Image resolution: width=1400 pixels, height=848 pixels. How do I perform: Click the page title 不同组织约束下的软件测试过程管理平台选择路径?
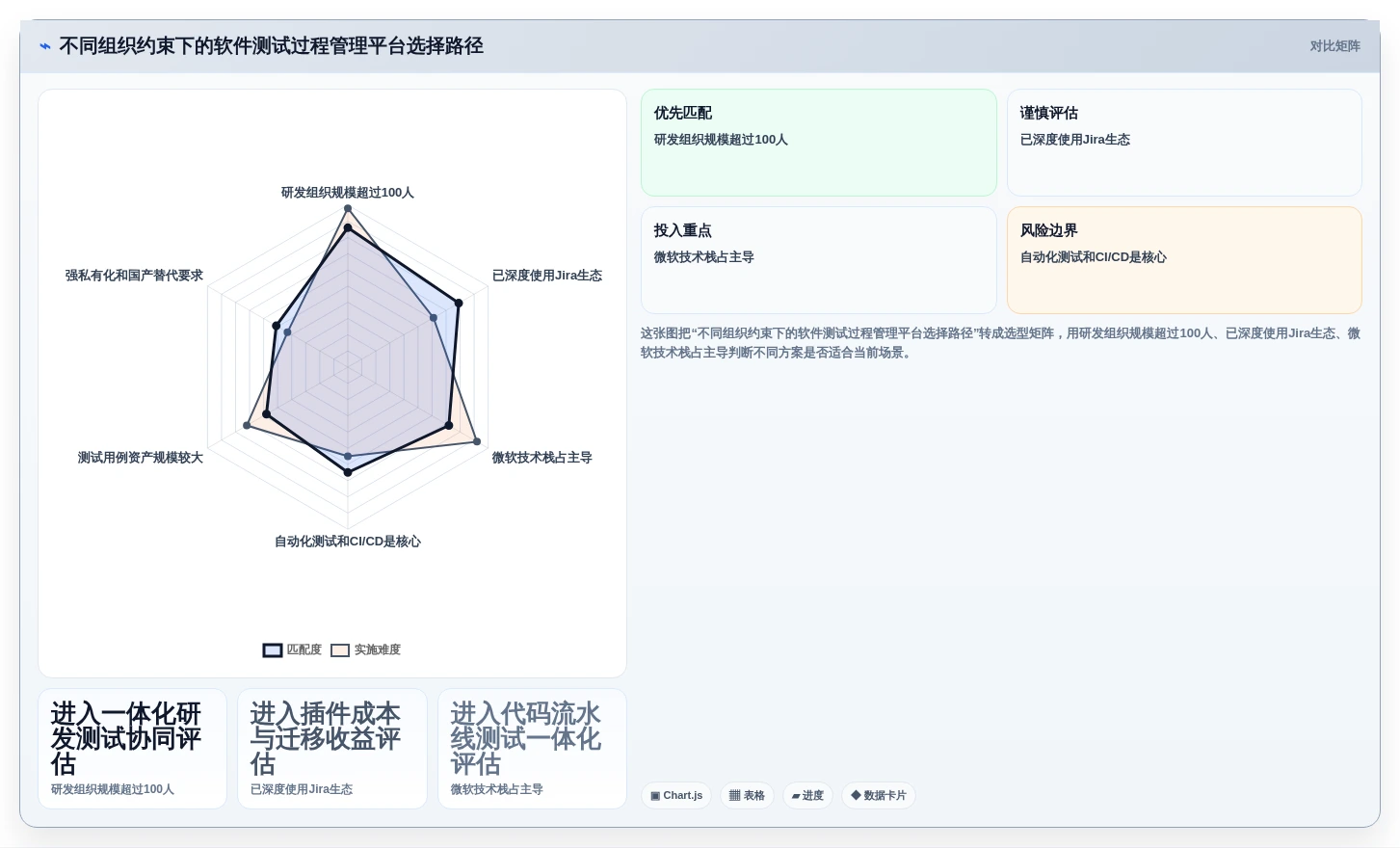pos(272,46)
